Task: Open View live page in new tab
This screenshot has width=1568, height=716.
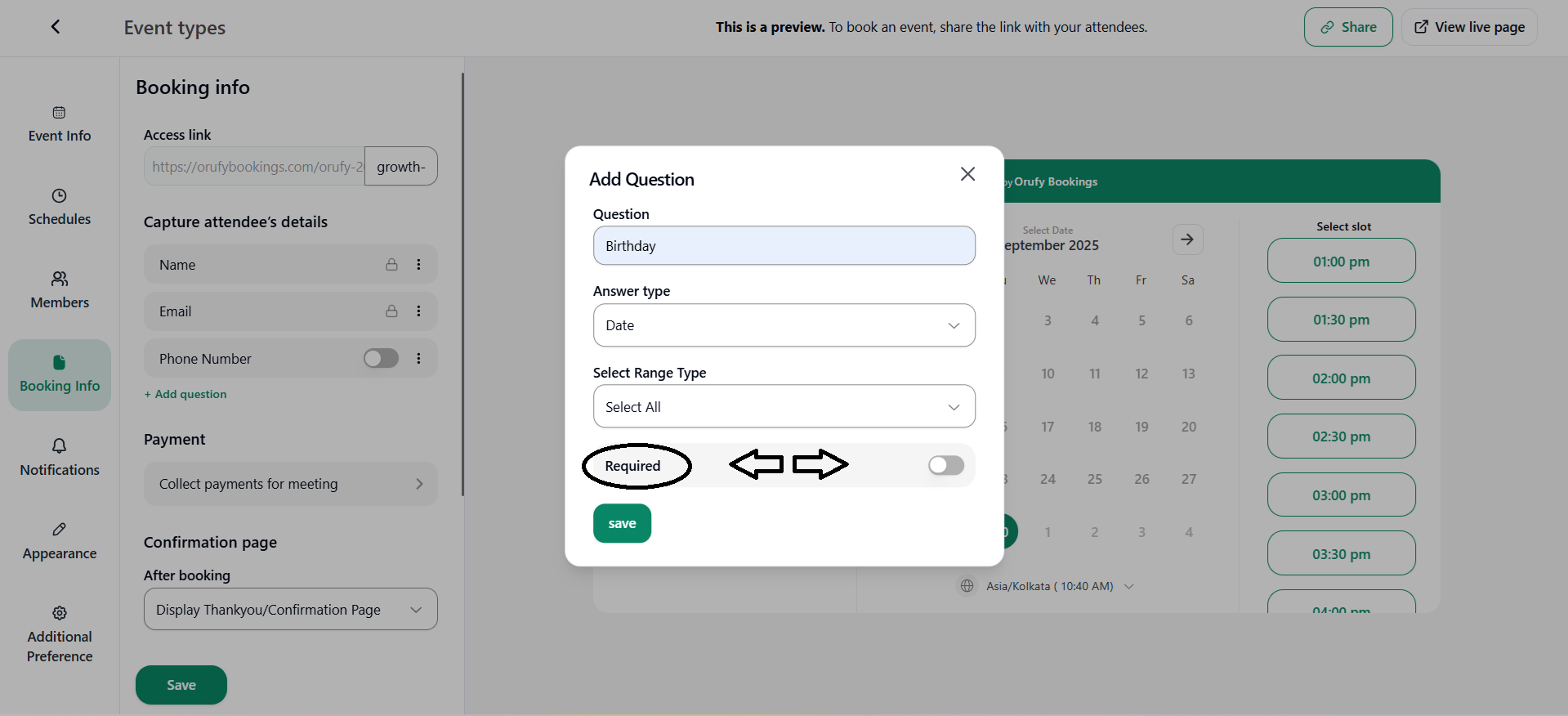Action: point(1469,27)
